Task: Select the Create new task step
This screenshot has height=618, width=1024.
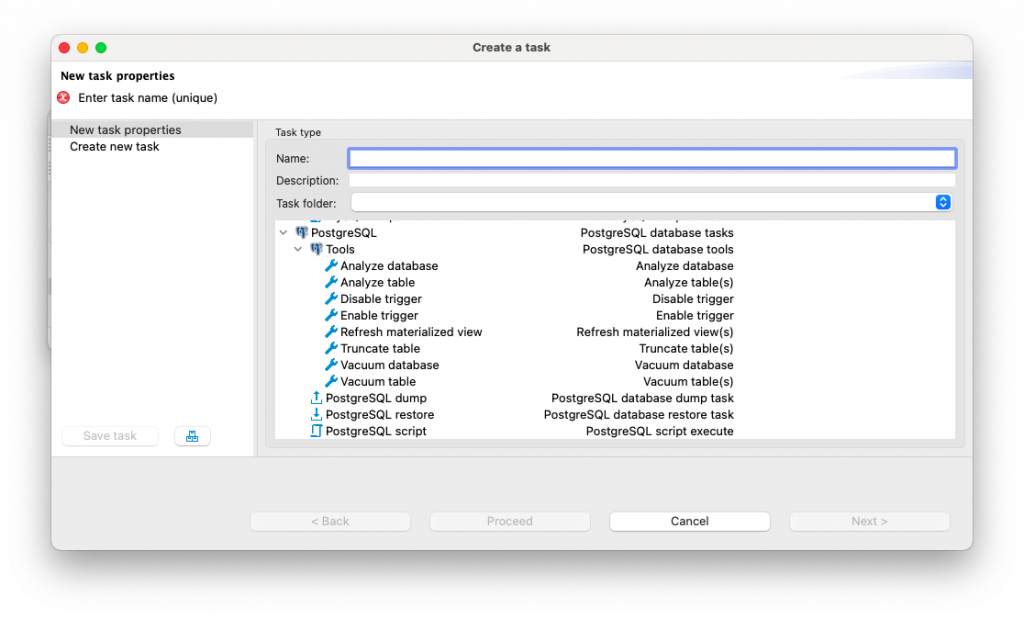Action: (114, 146)
